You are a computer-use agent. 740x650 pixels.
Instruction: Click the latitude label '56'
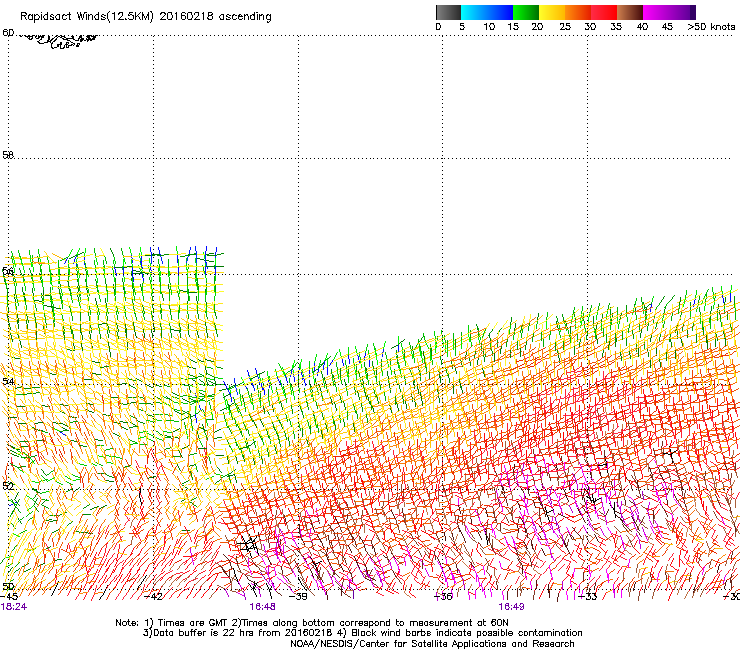pos(8,271)
